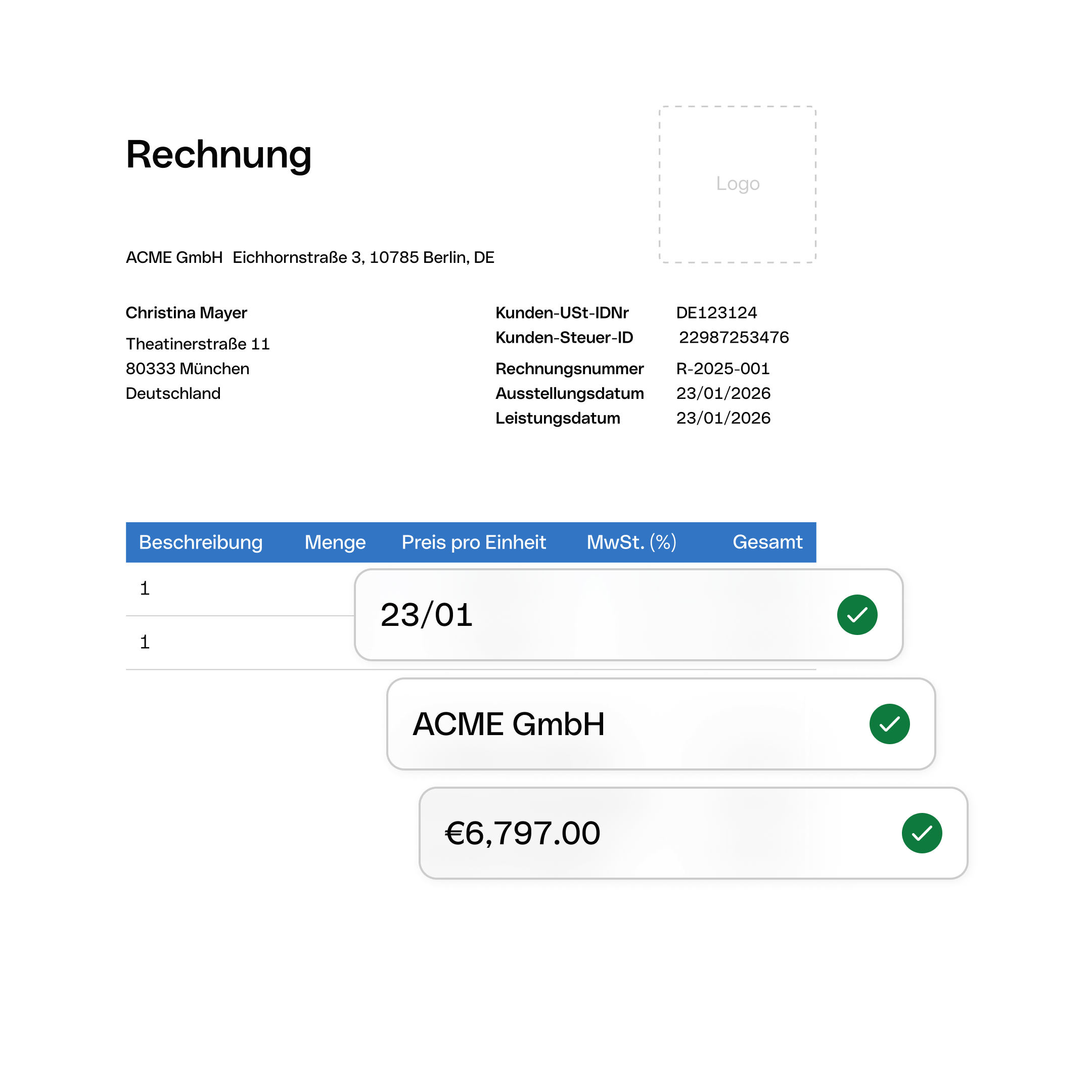Click the ACME GmbH sender name above address
The height and width of the screenshot is (1092, 1092).
pos(174,257)
